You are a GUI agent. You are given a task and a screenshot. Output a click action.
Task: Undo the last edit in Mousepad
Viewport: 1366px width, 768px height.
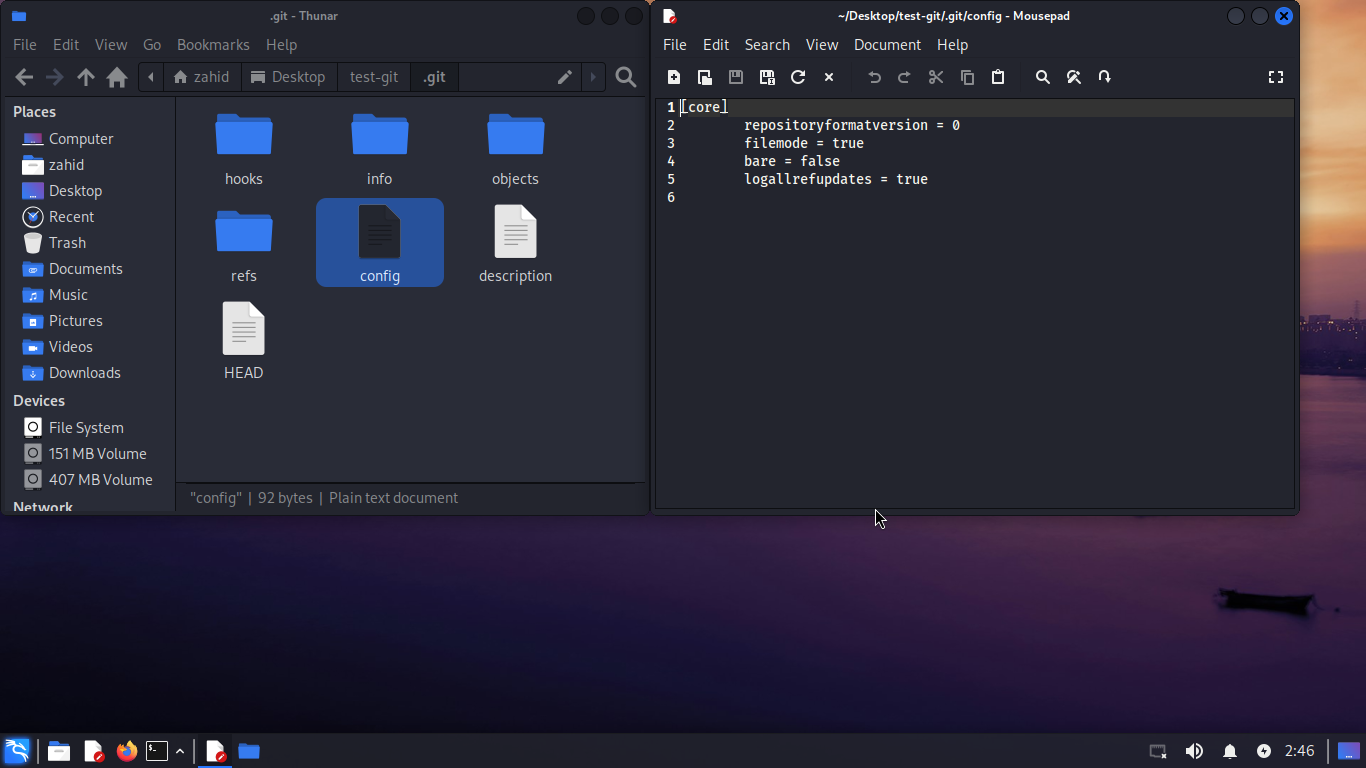(x=872, y=77)
